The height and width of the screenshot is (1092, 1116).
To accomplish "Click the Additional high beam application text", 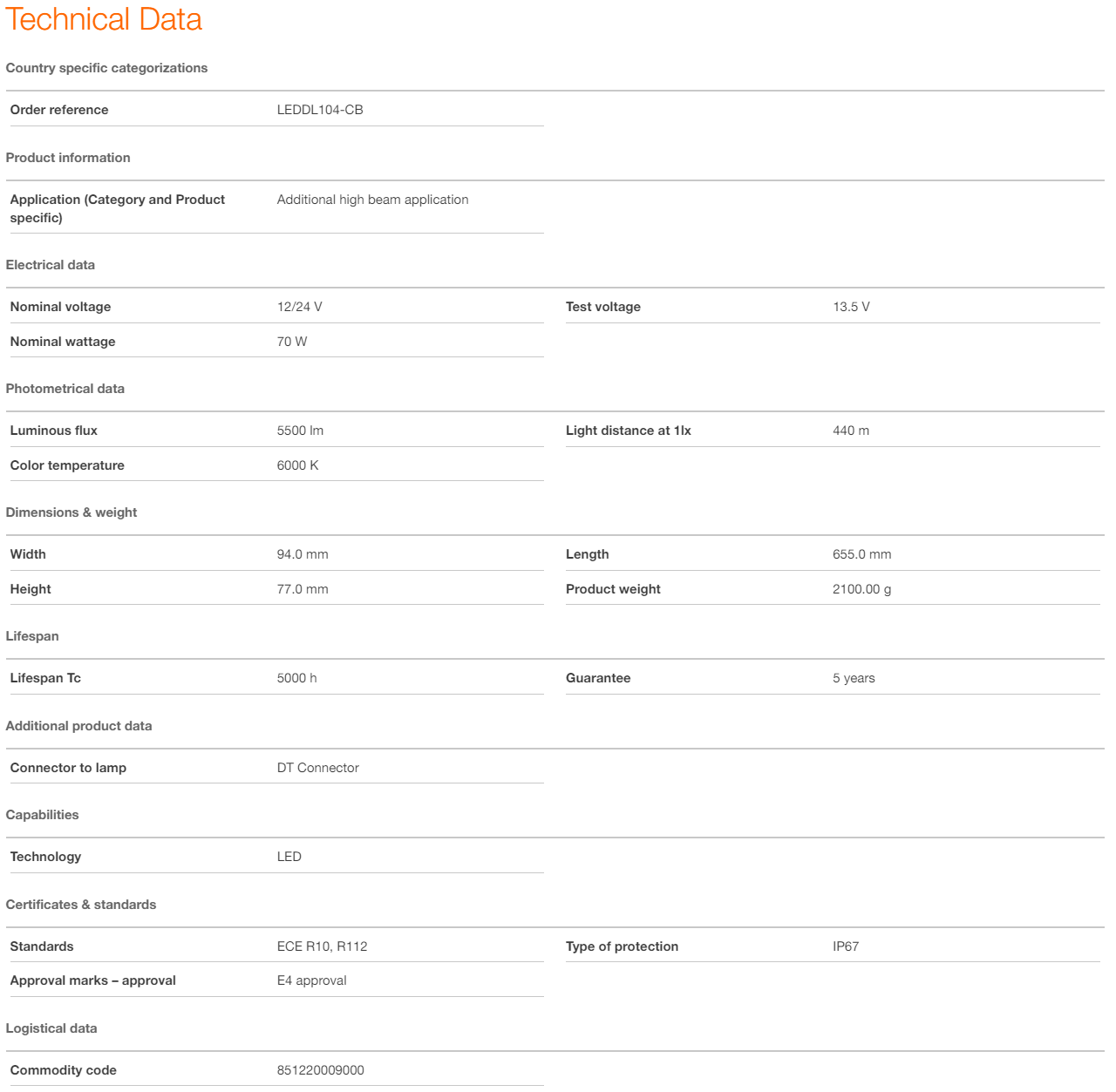I will 372,200.
